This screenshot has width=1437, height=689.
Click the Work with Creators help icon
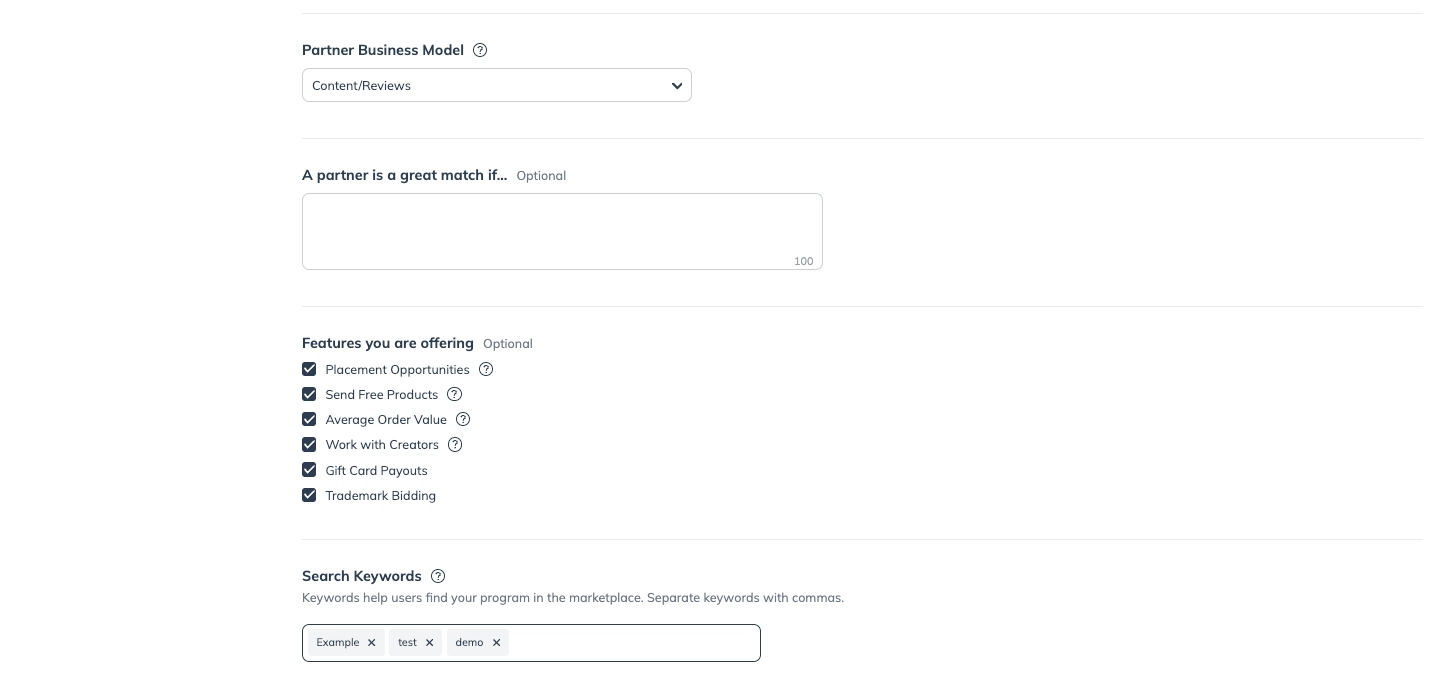click(x=455, y=444)
